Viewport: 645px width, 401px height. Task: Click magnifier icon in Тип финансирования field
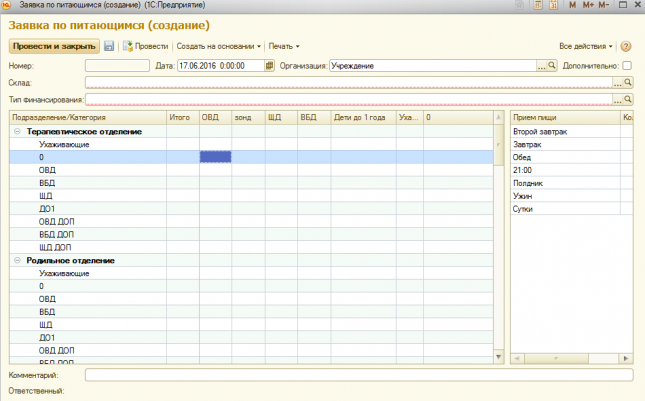coord(629,100)
